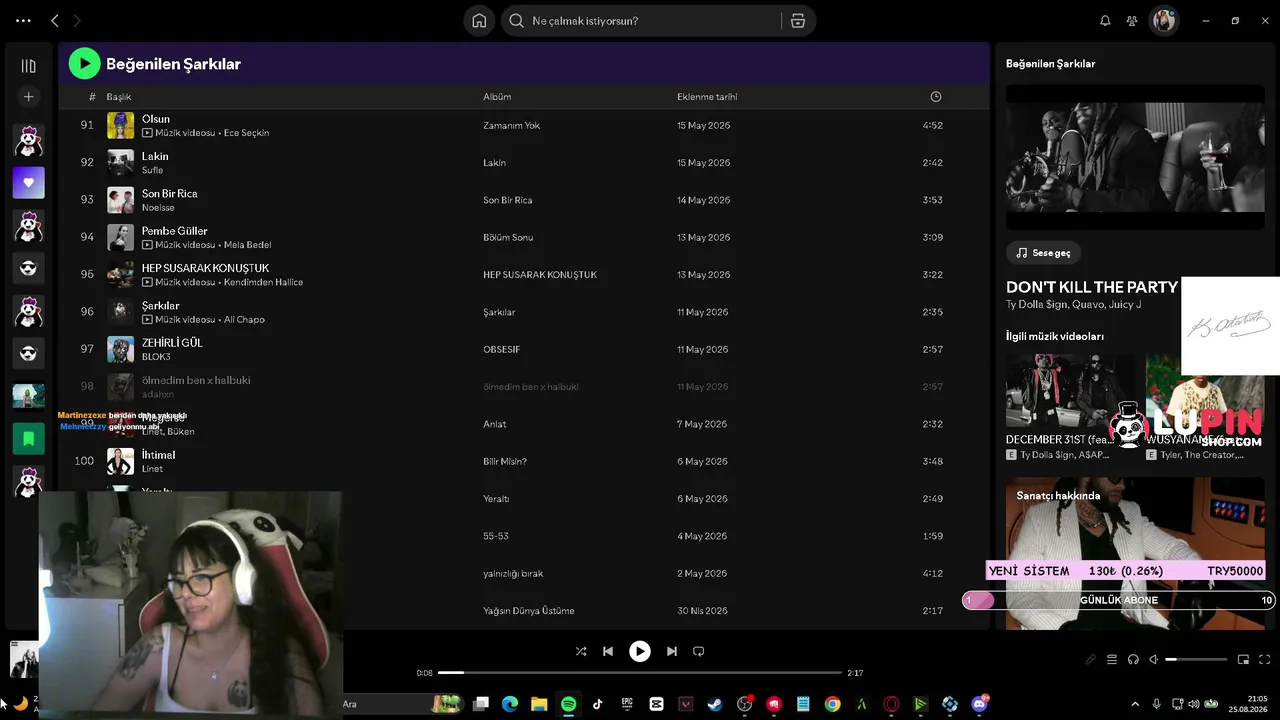Open Google Chrome from the taskbar

832,704
